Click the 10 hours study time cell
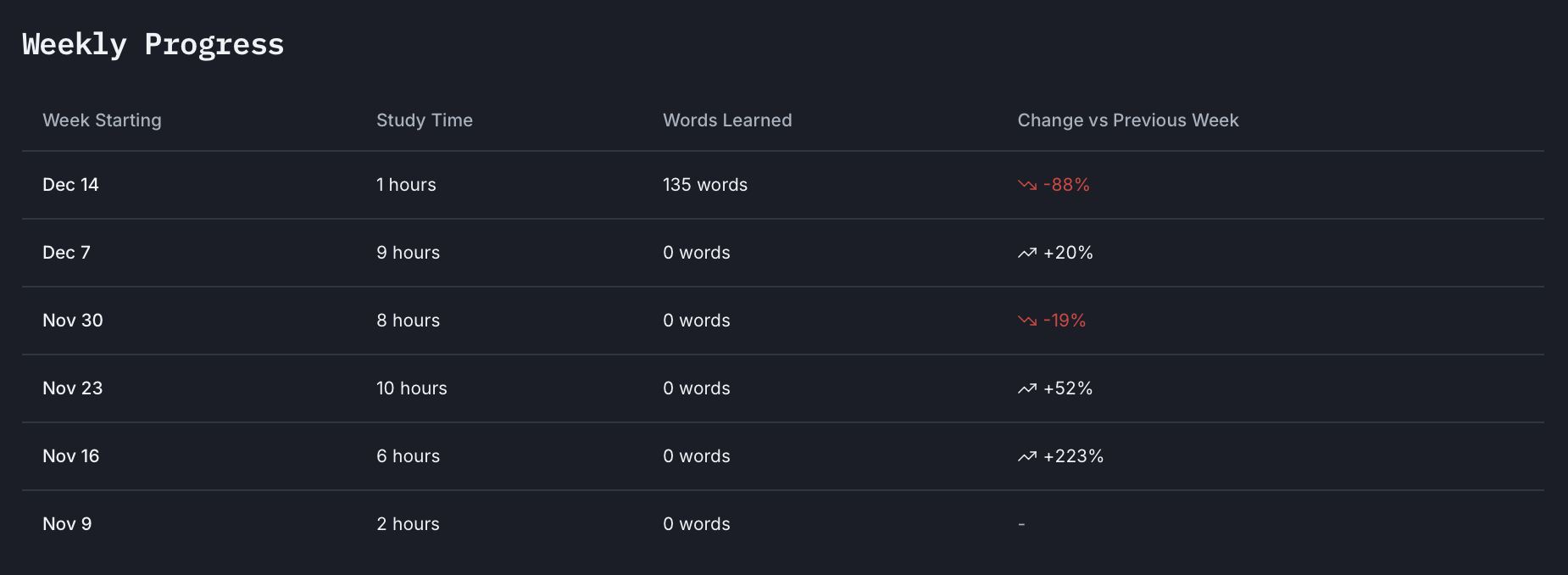 412,388
